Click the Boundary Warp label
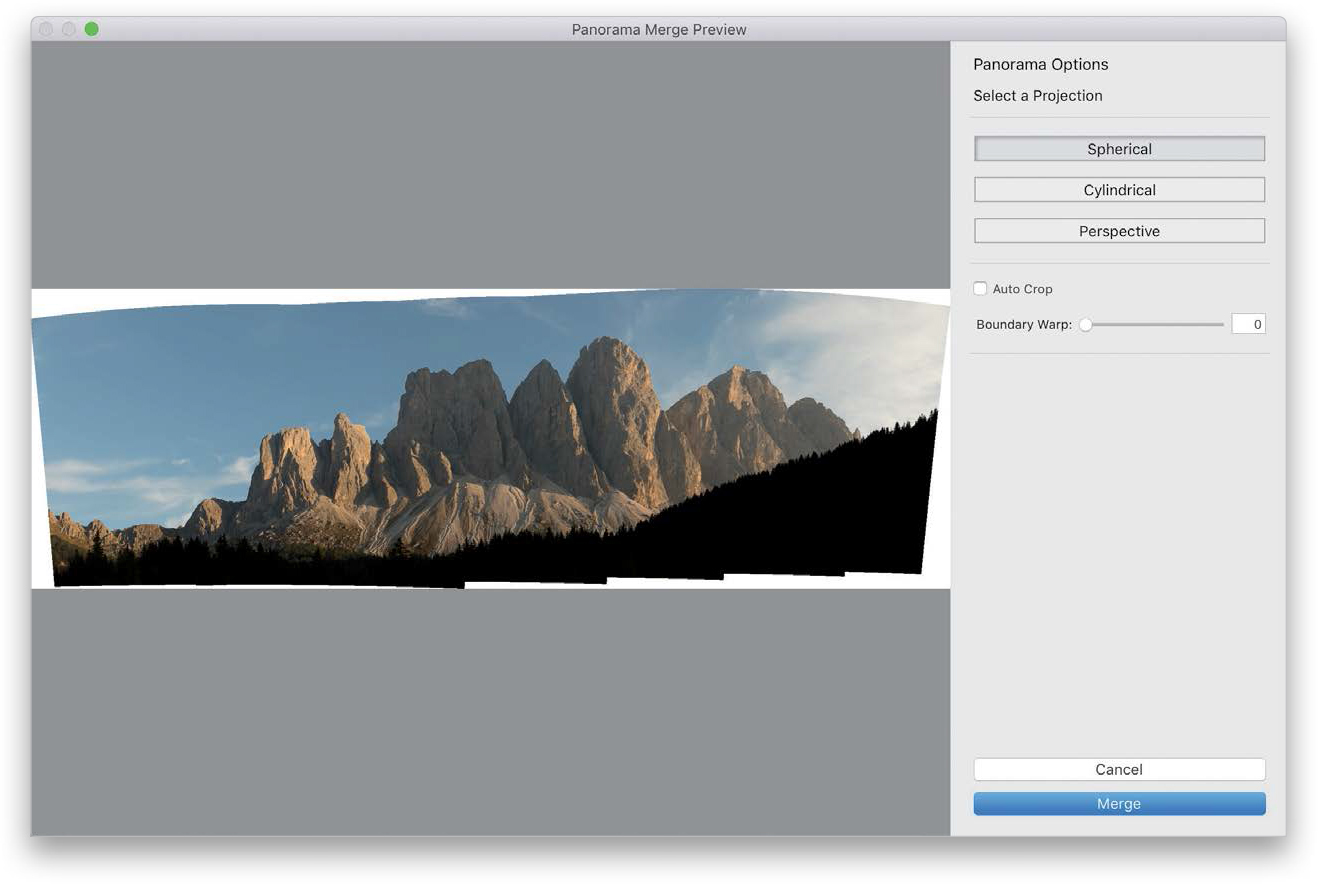Image resolution: width=1318 pixels, height=884 pixels. 1023,324
